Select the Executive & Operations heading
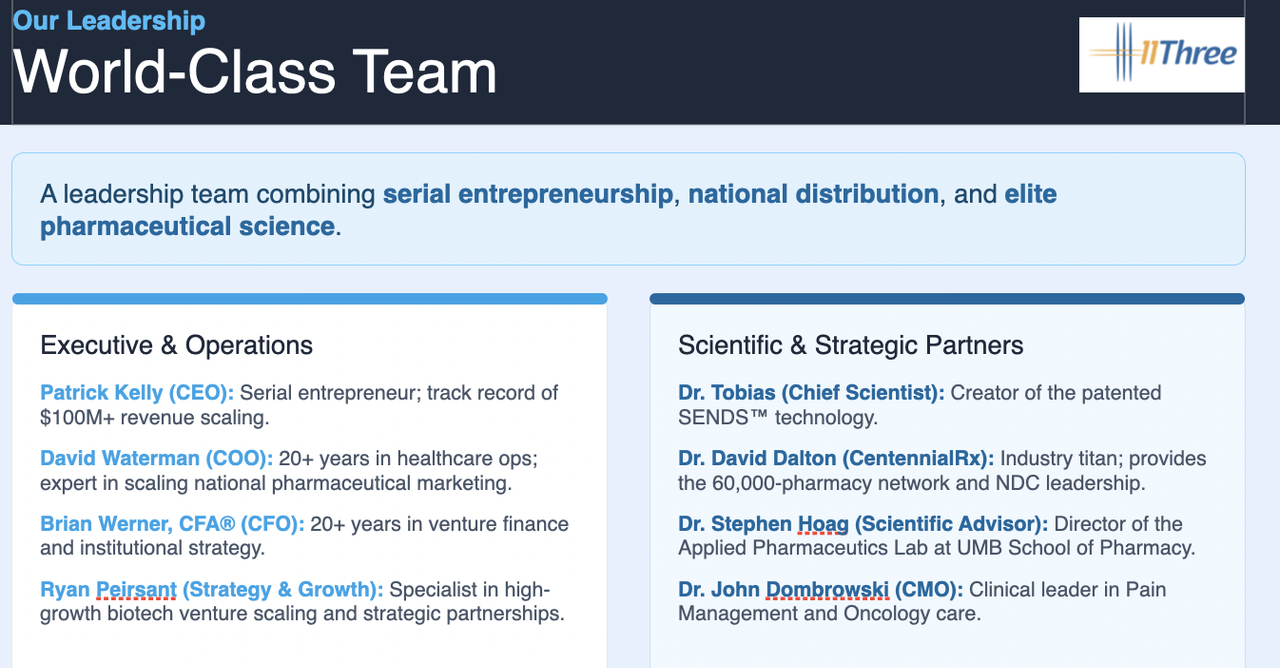 pyautogui.click(x=176, y=346)
